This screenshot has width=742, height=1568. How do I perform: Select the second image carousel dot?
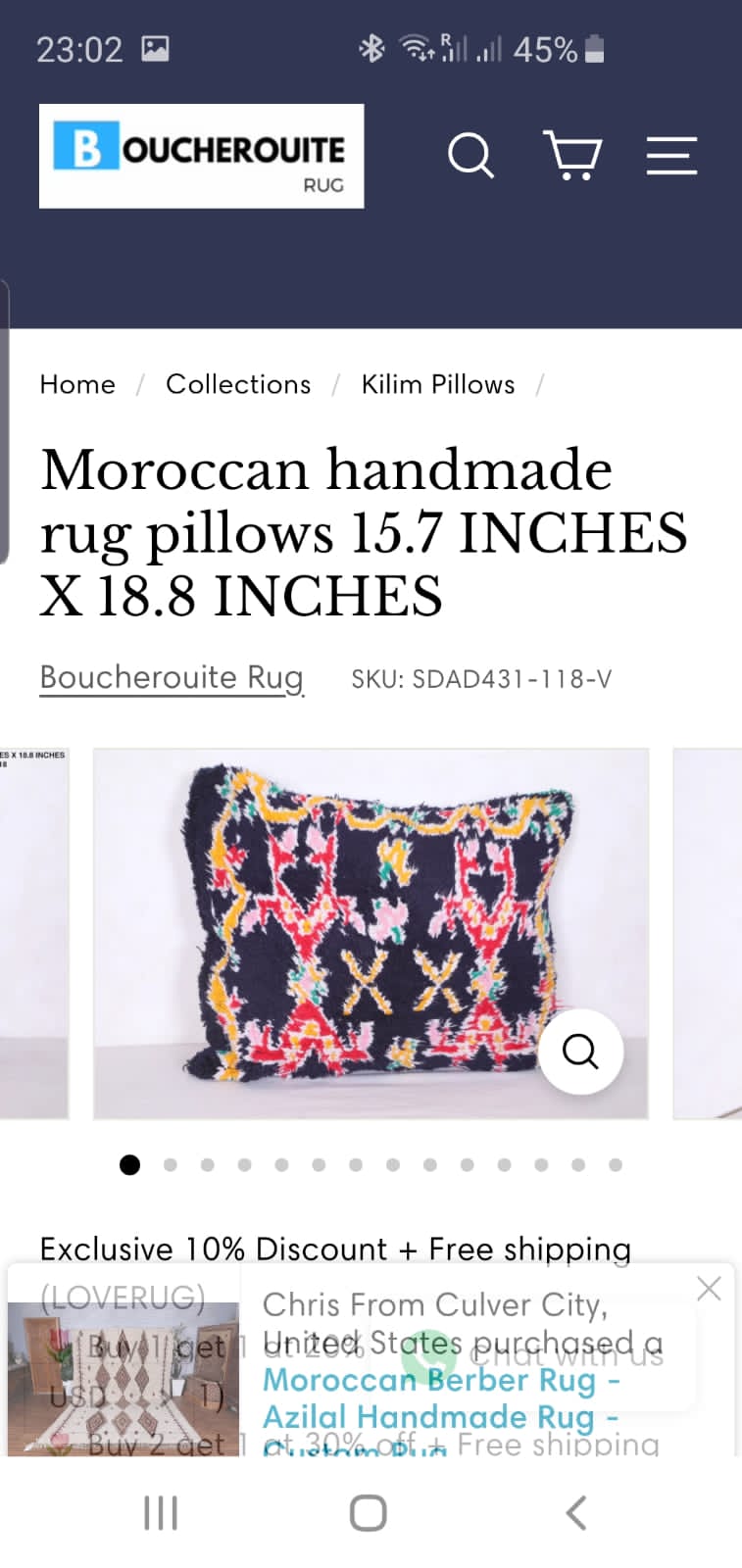[171, 1165]
